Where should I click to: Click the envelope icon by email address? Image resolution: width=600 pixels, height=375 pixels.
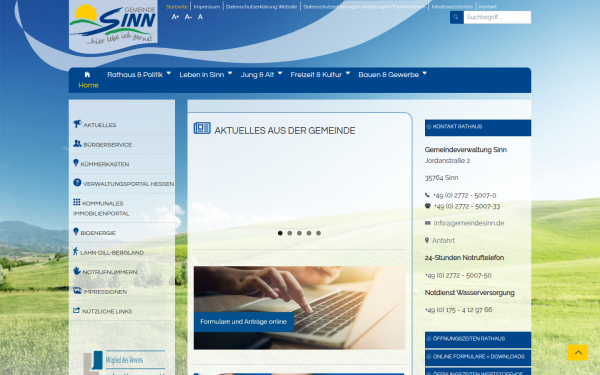point(428,223)
